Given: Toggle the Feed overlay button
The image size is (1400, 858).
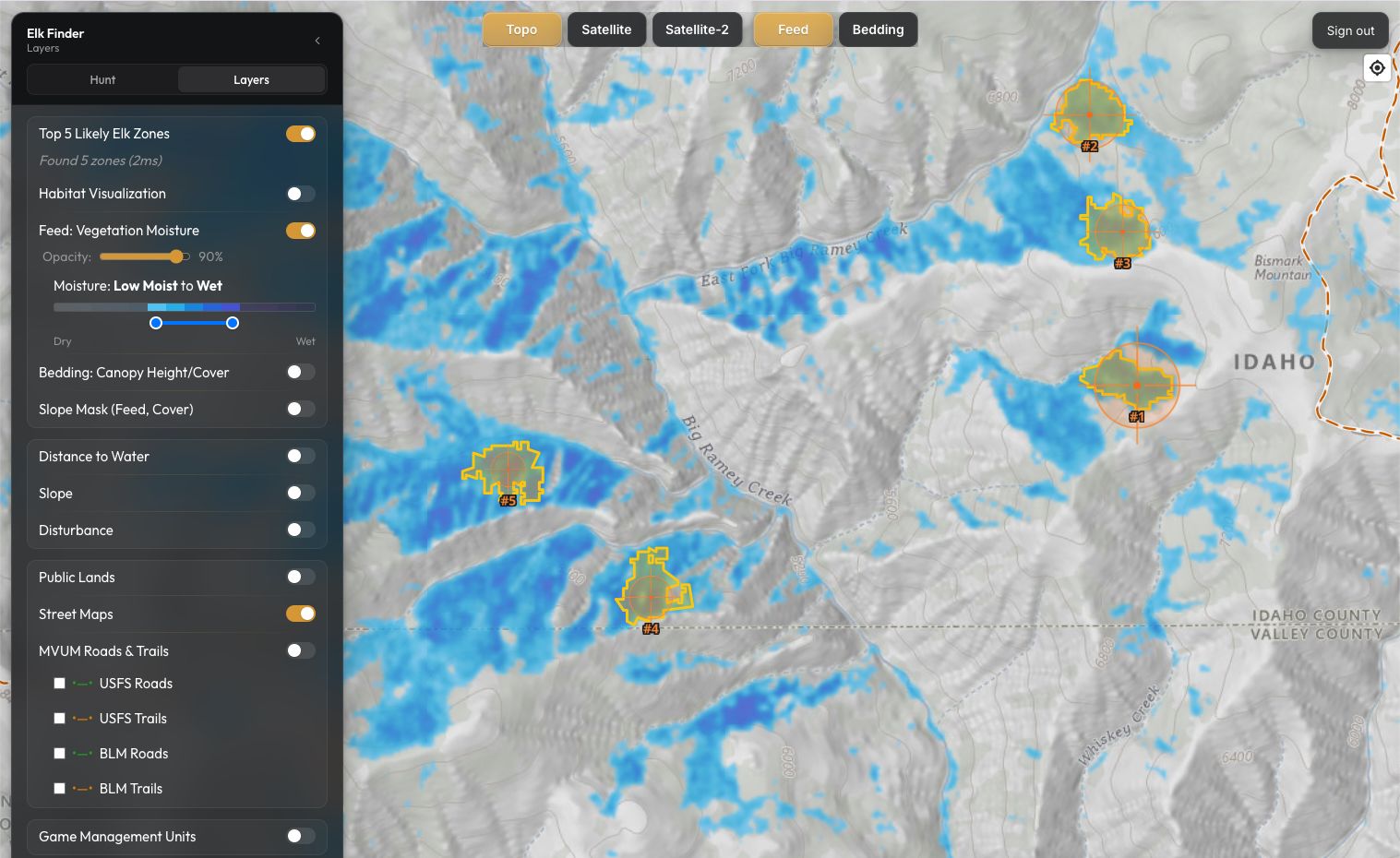Looking at the screenshot, I should [x=793, y=30].
